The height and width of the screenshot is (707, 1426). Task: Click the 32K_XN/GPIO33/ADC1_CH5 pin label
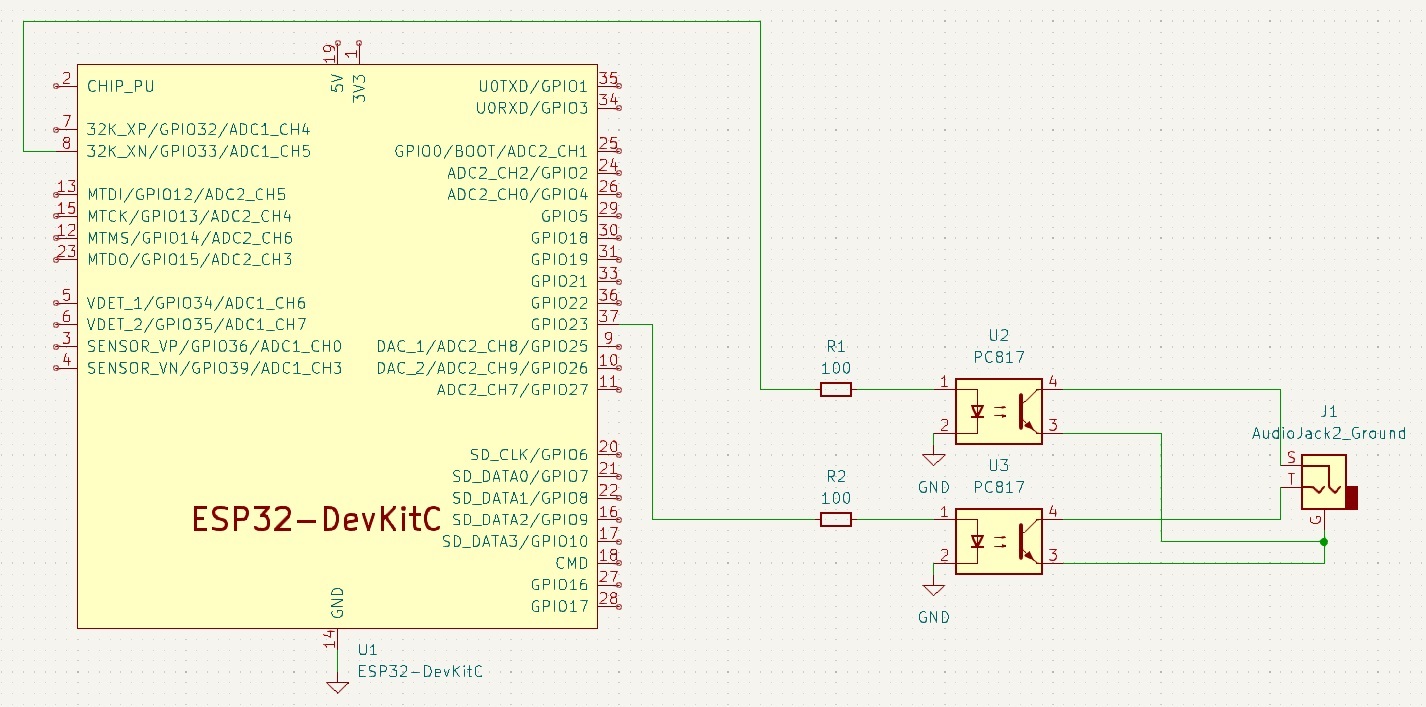198,152
